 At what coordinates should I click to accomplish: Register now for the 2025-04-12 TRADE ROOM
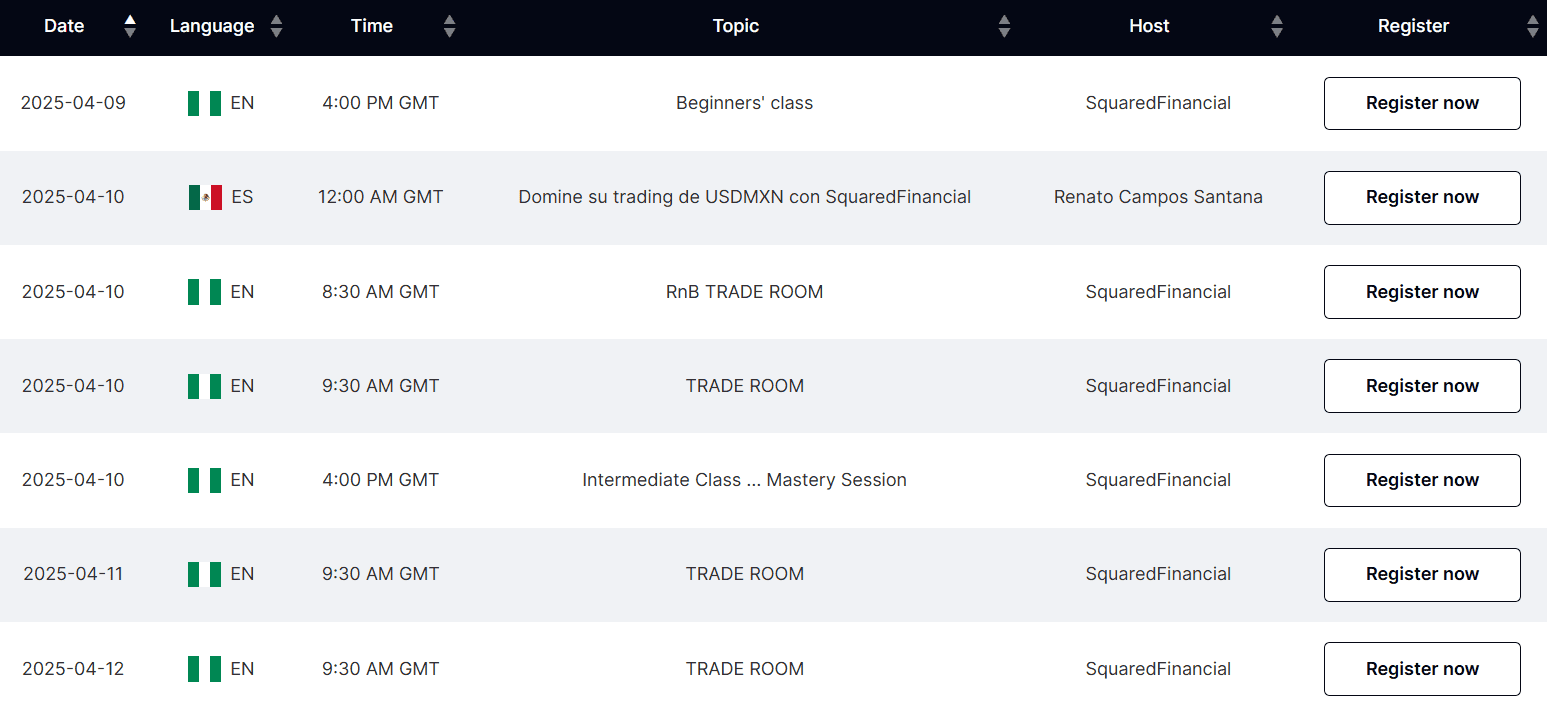1422,669
